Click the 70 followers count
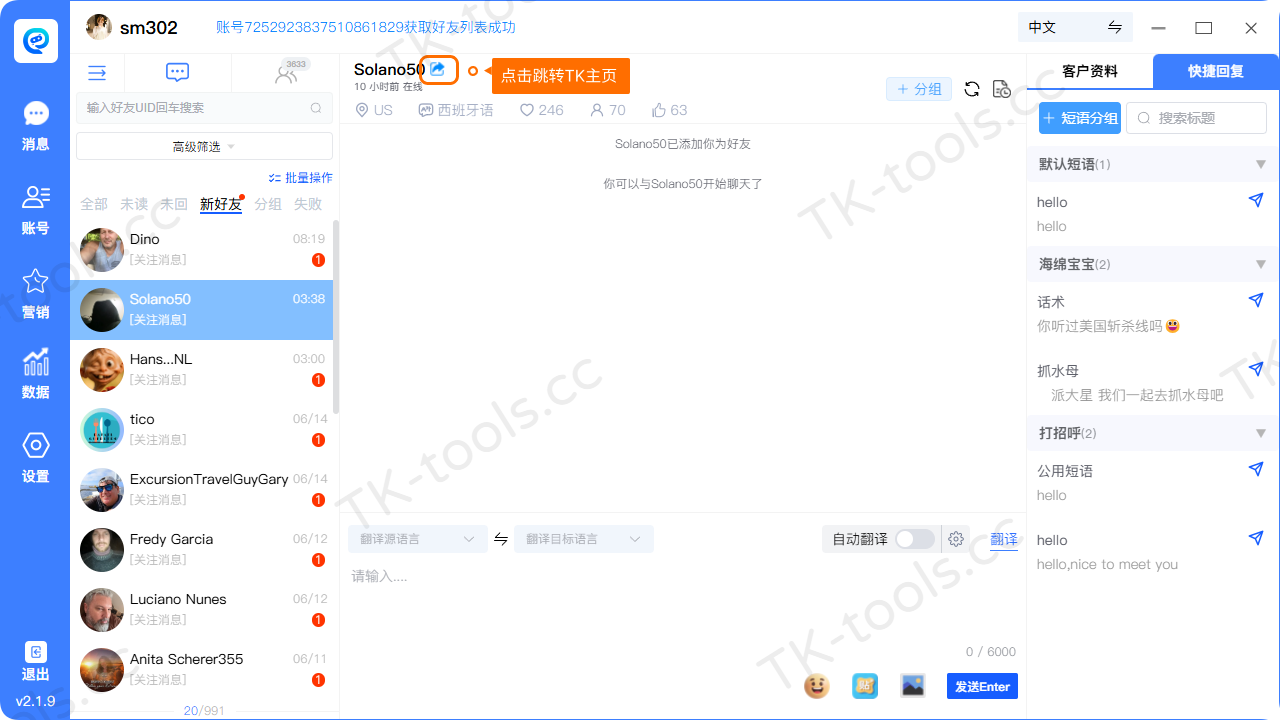 coord(608,110)
